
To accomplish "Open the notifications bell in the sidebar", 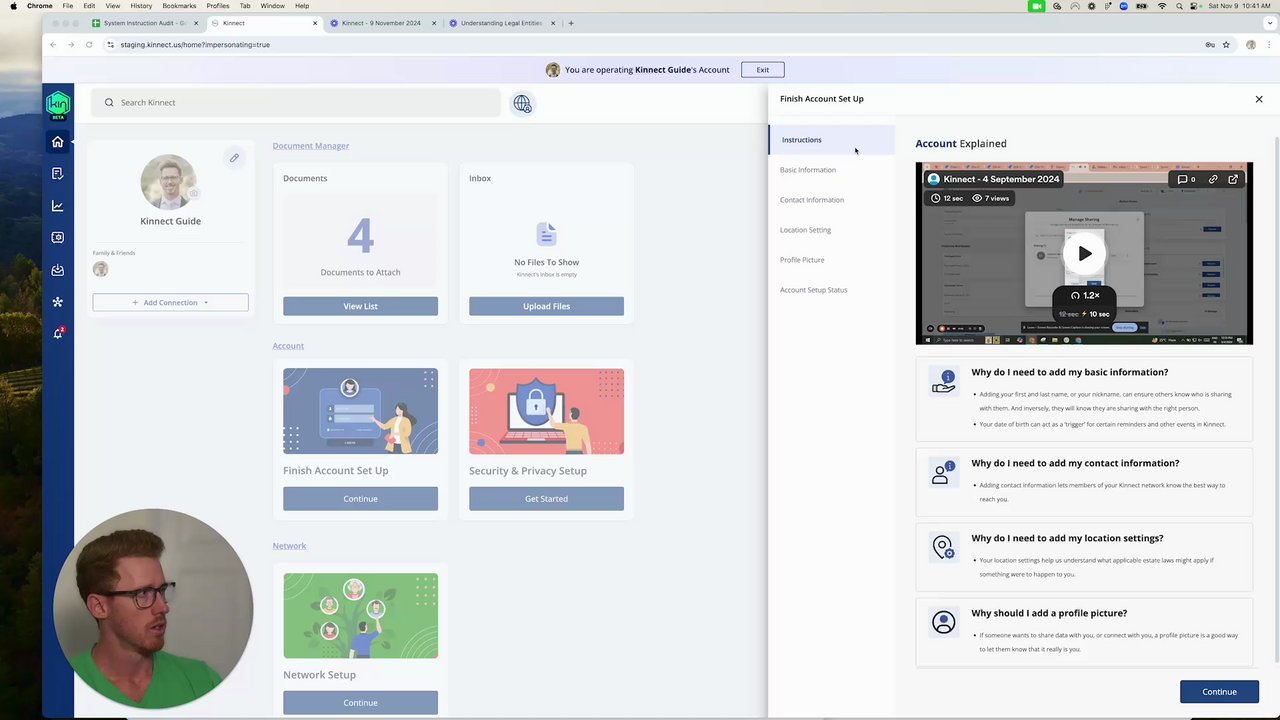I will [58, 333].
